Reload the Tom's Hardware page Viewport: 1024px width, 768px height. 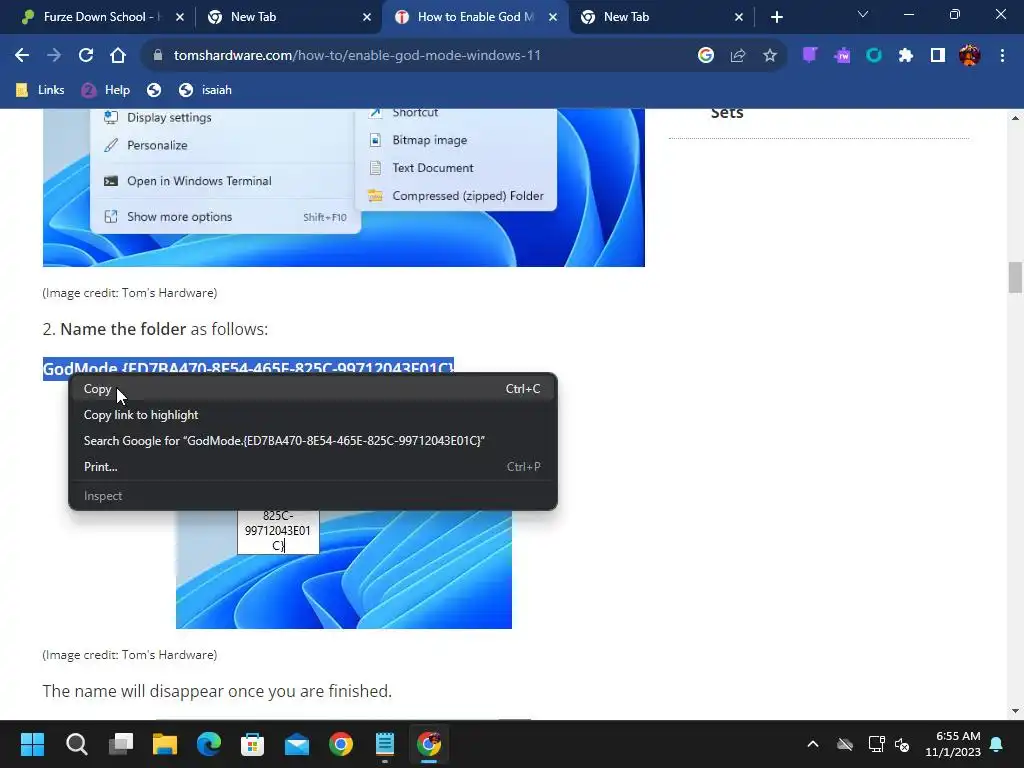tap(86, 56)
